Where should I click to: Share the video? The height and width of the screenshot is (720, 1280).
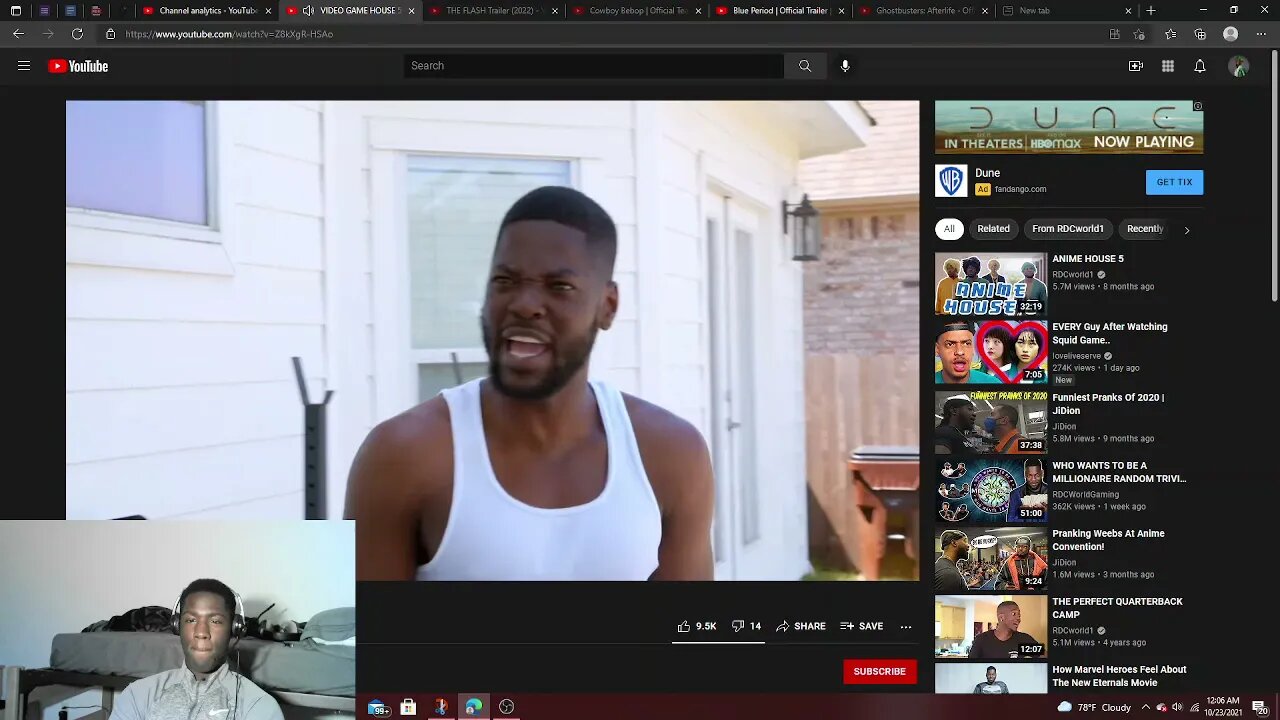pyautogui.click(x=801, y=626)
